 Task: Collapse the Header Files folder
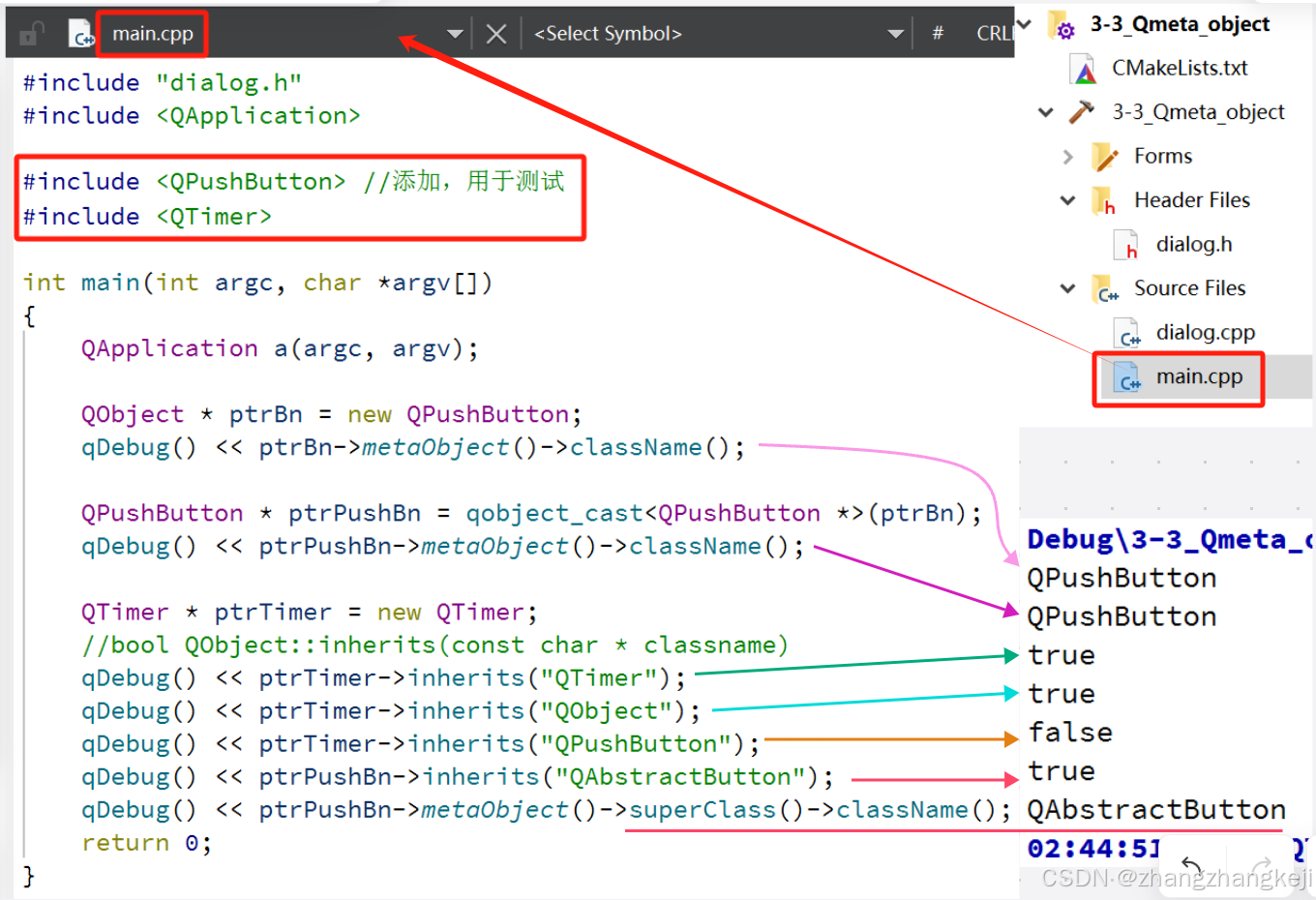click(x=1068, y=200)
